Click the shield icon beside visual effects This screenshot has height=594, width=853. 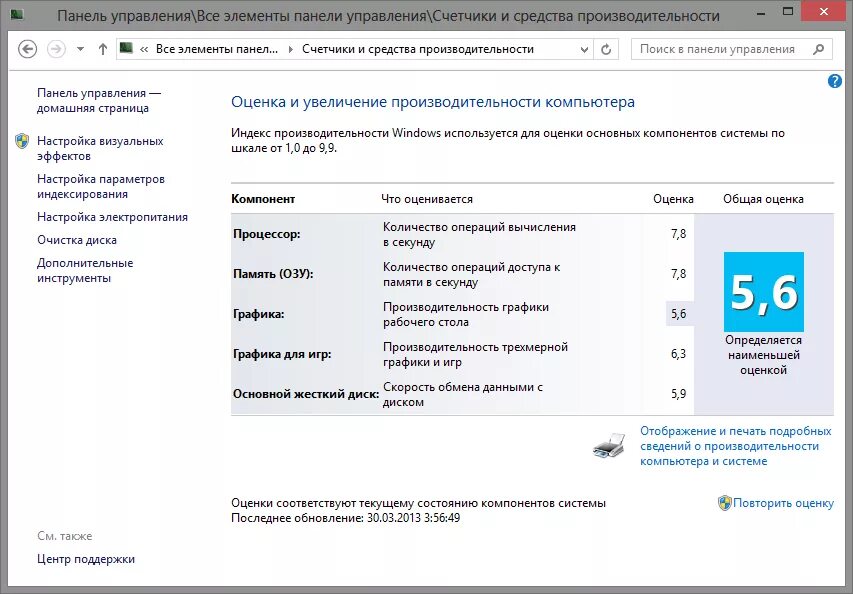pyautogui.click(x=22, y=141)
